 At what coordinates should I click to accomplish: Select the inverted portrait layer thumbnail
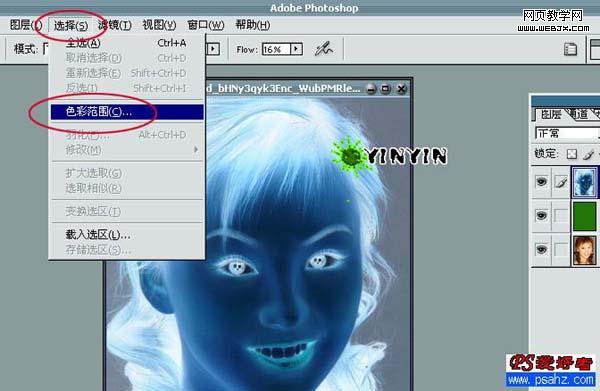[x=584, y=182]
